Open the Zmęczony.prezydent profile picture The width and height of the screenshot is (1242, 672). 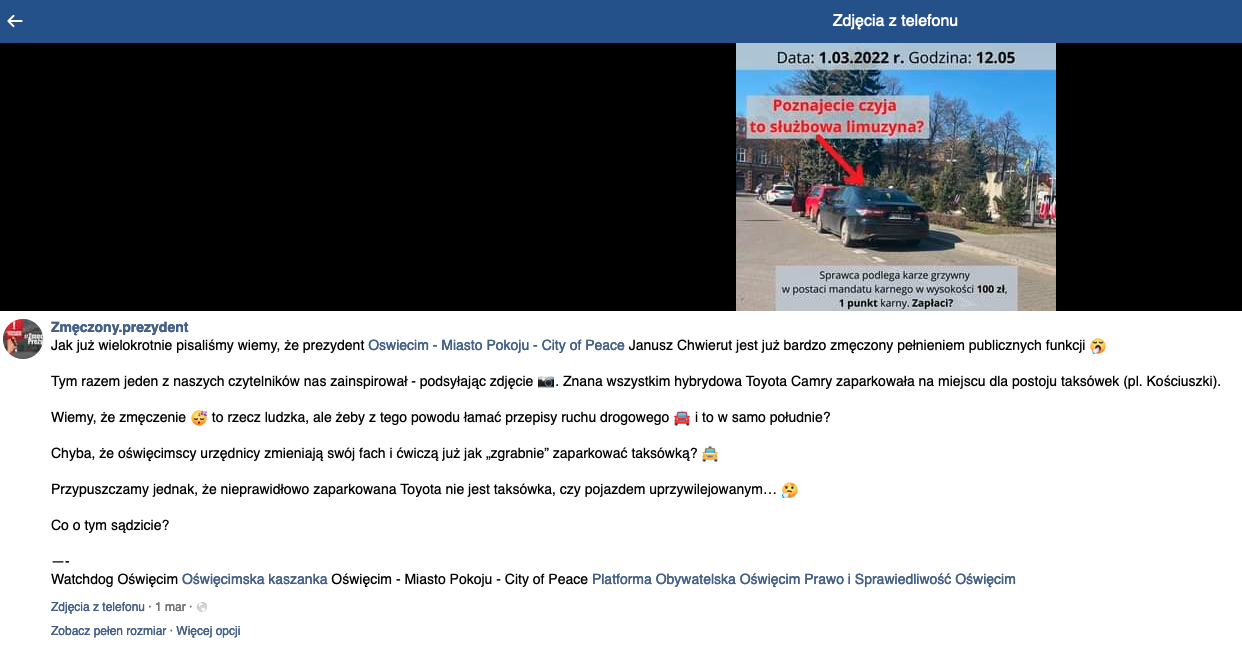[x=23, y=339]
